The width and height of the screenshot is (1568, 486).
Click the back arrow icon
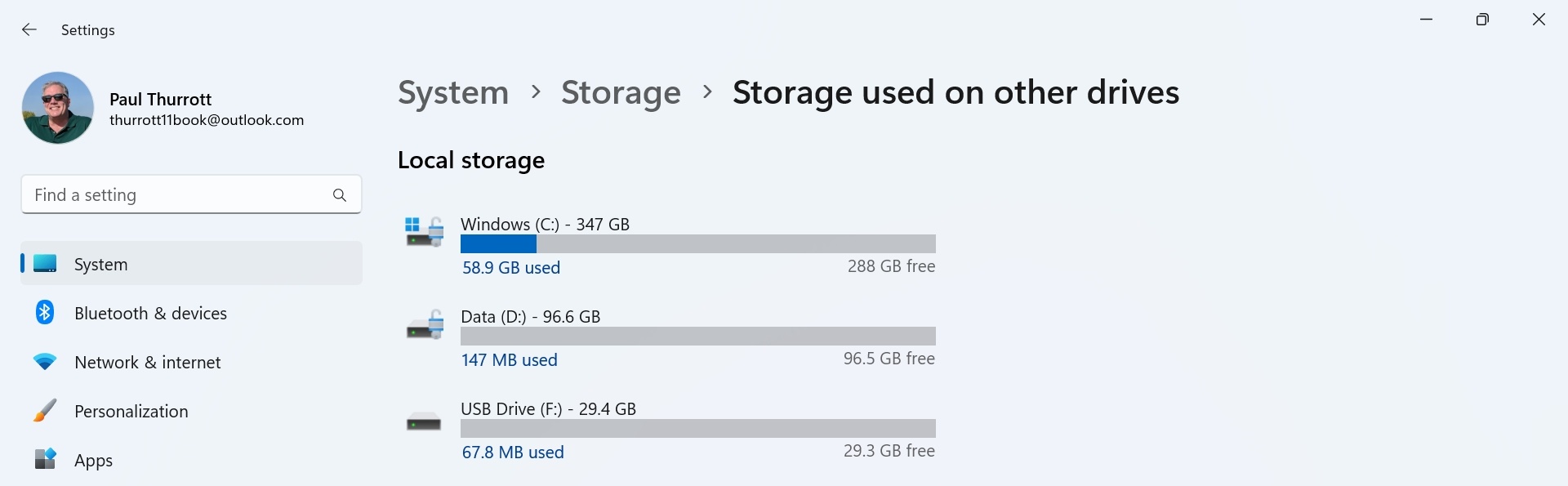coord(29,30)
